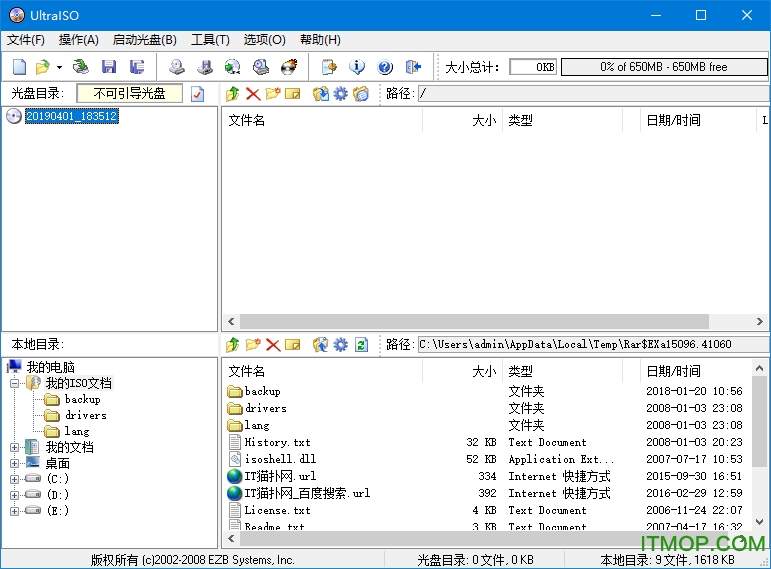The height and width of the screenshot is (569, 771).
Task: Click the Info icon in the toolbar
Action: 357,67
